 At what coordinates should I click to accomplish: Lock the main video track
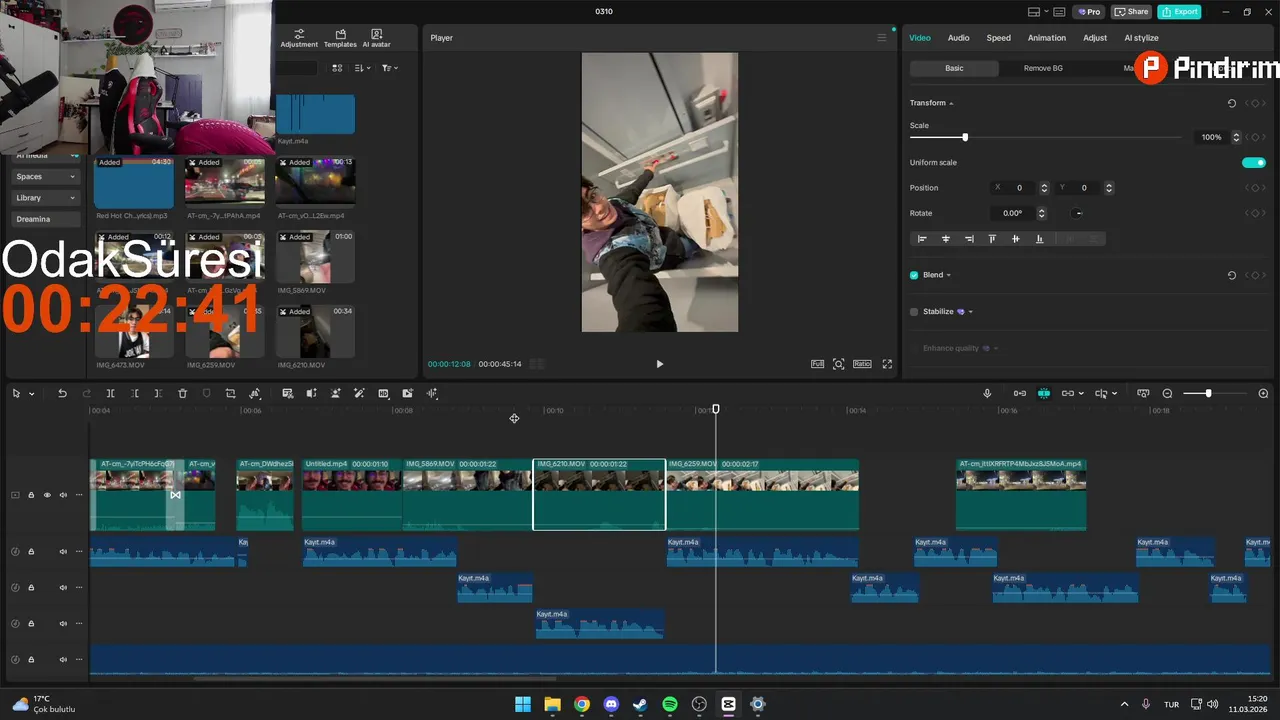pyautogui.click(x=31, y=495)
